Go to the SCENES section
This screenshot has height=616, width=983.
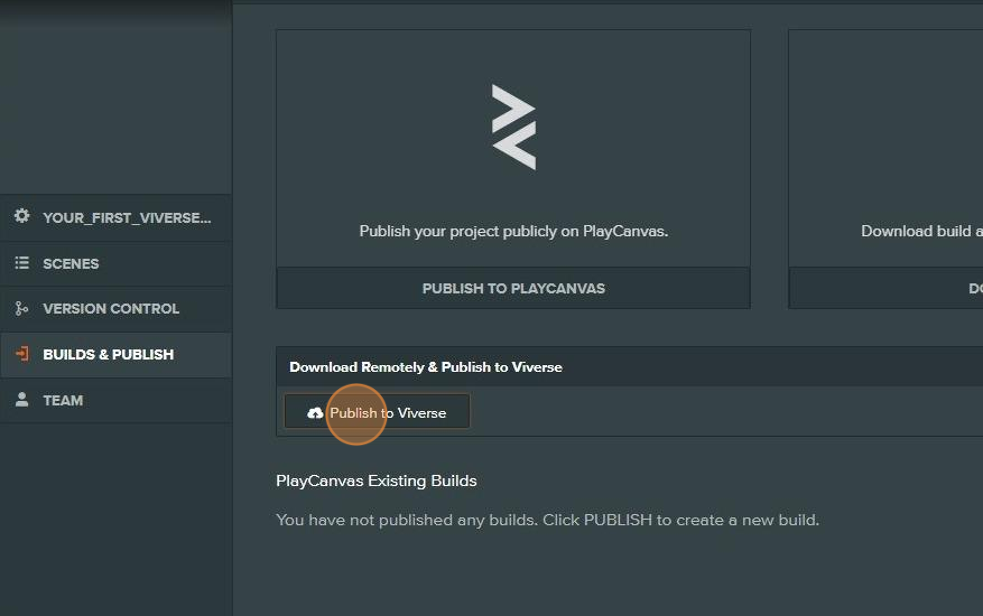tap(71, 264)
